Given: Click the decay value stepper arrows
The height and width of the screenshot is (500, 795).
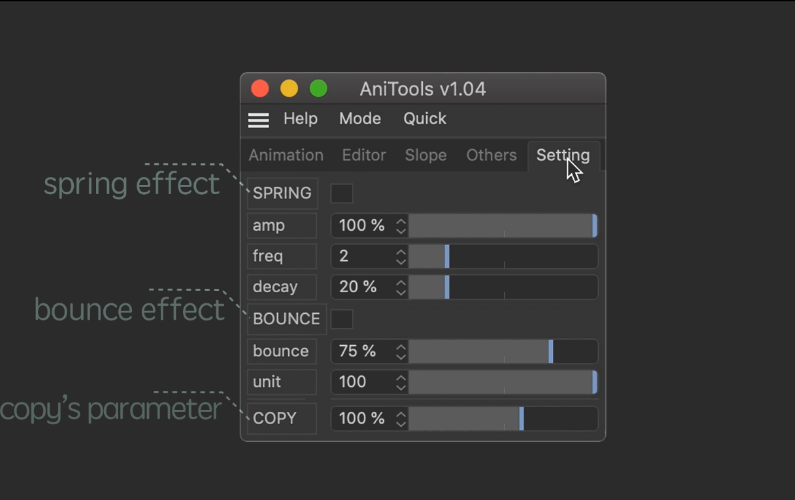Looking at the screenshot, I should [x=401, y=288].
